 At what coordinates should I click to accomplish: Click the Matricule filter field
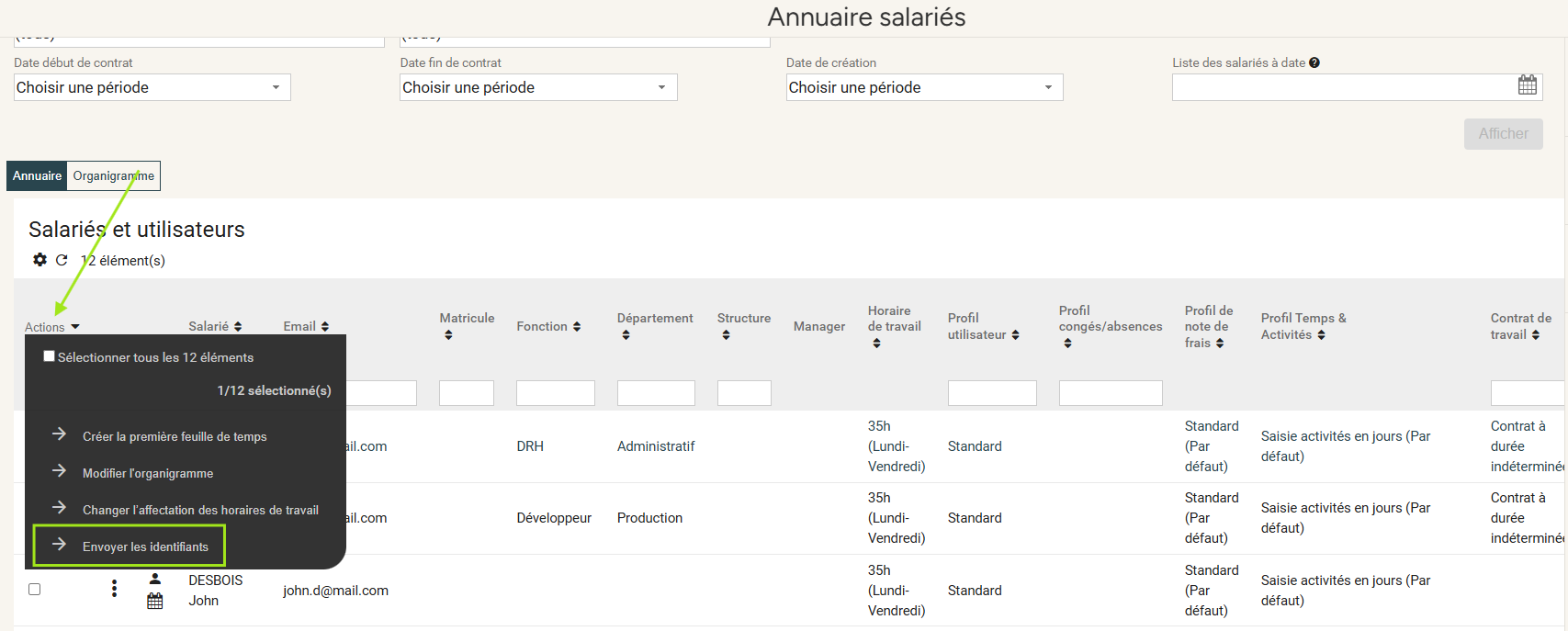467,393
